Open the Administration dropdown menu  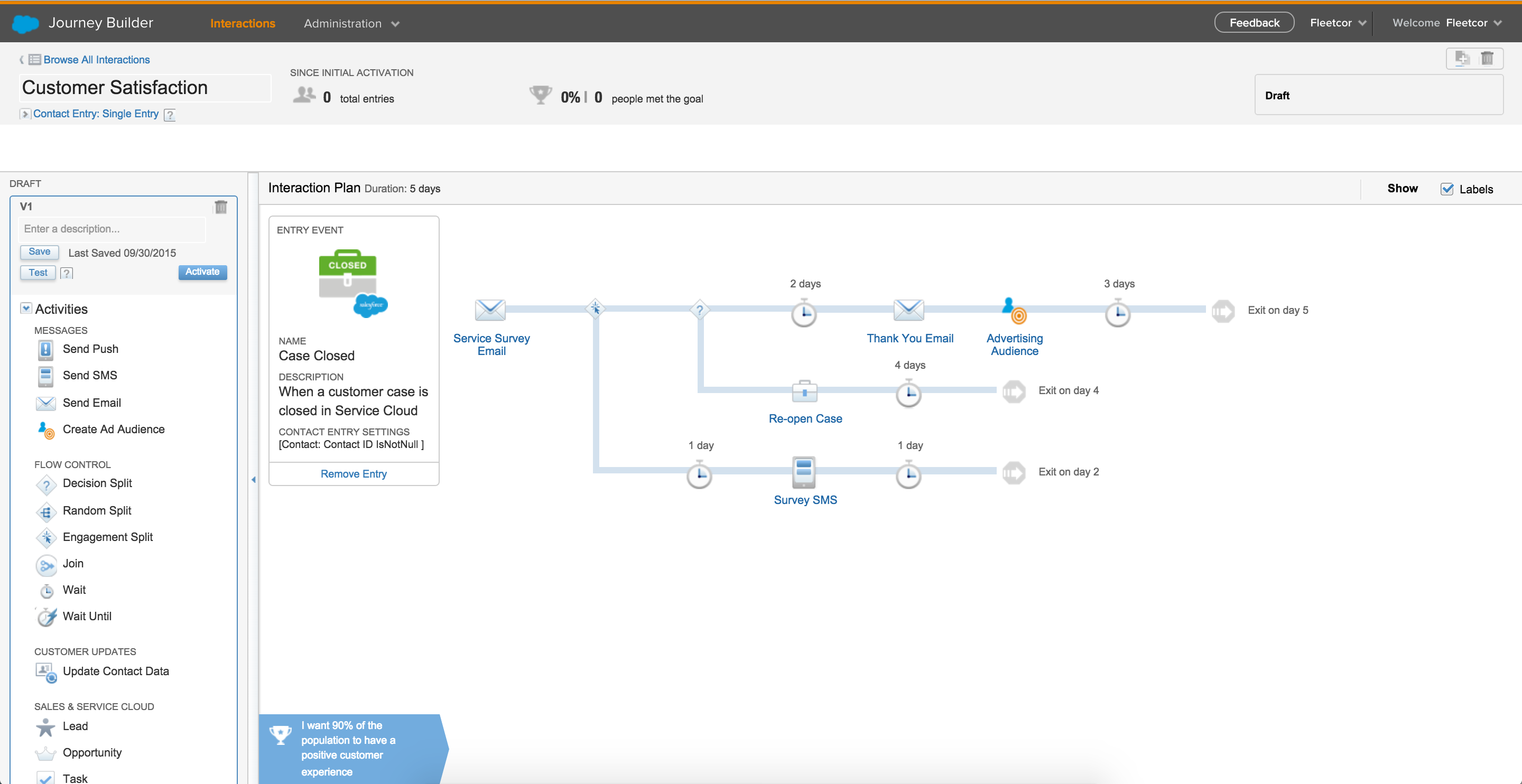coord(351,23)
